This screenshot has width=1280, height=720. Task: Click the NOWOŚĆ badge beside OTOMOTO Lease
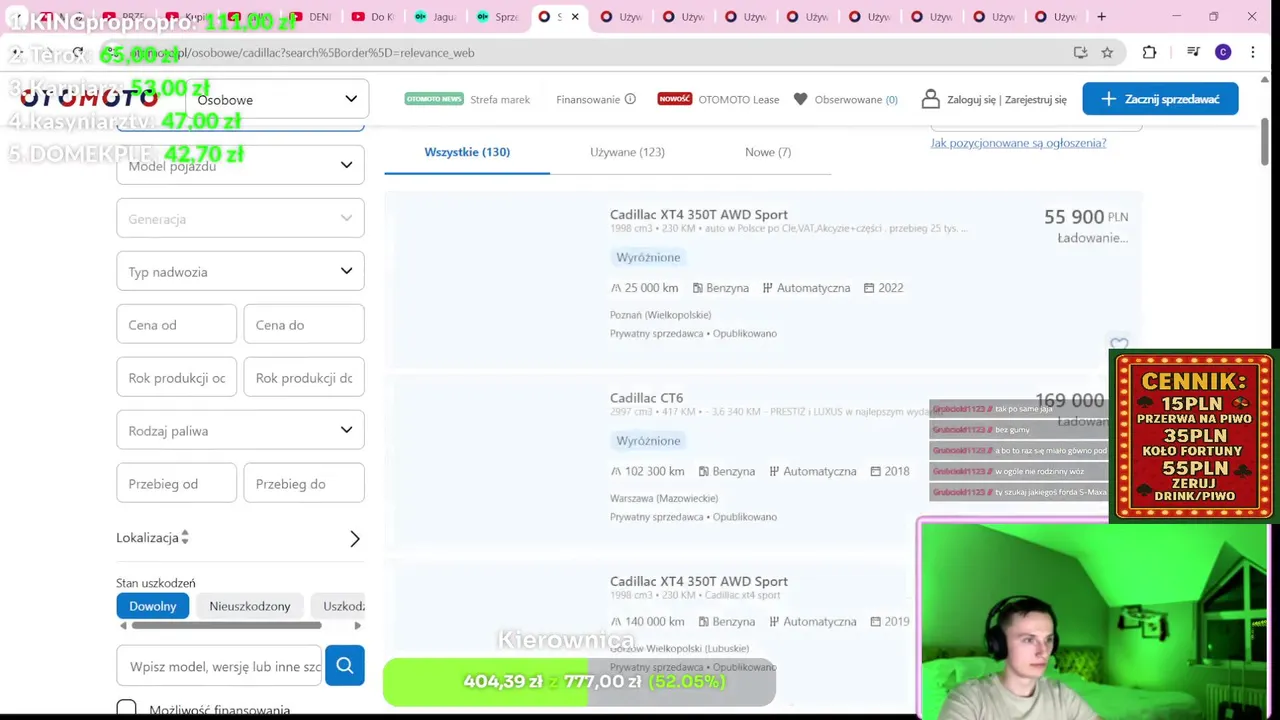(674, 99)
